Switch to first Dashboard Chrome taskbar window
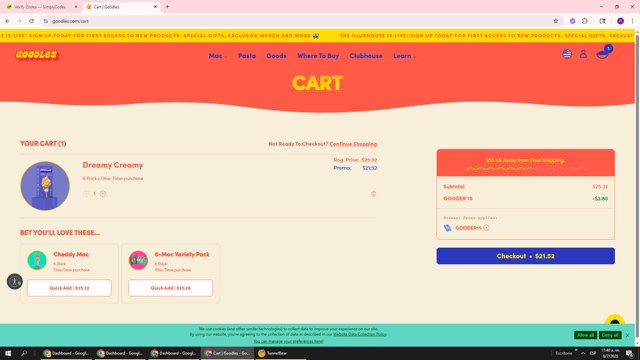Screen dimensions: 640x360 tap(66, 353)
